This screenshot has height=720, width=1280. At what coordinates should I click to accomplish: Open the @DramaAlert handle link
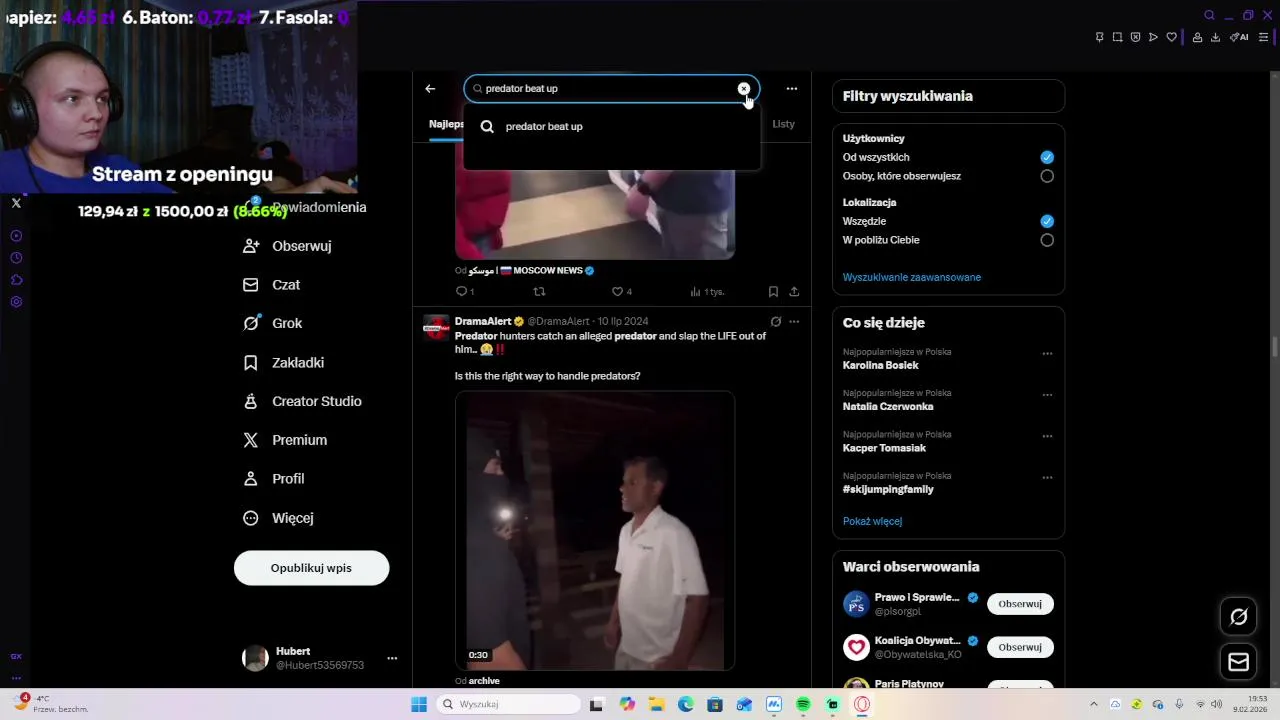coord(558,322)
